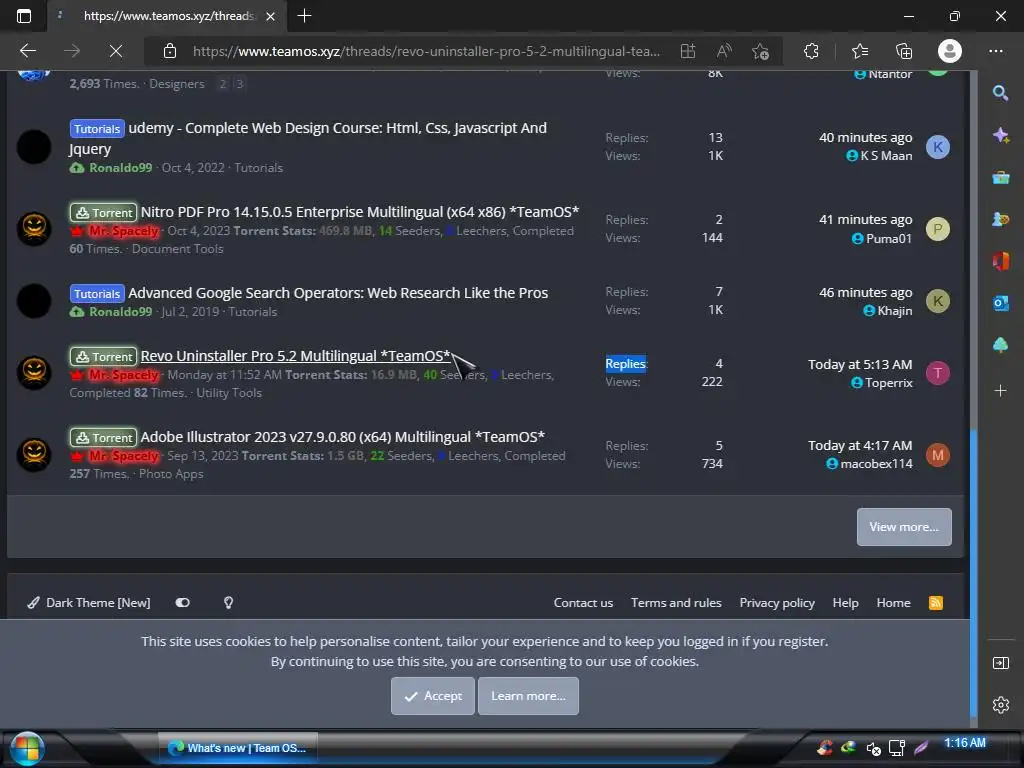Screen dimensions: 1024x768
Task: Stop loading the page
Action: (x=116, y=51)
